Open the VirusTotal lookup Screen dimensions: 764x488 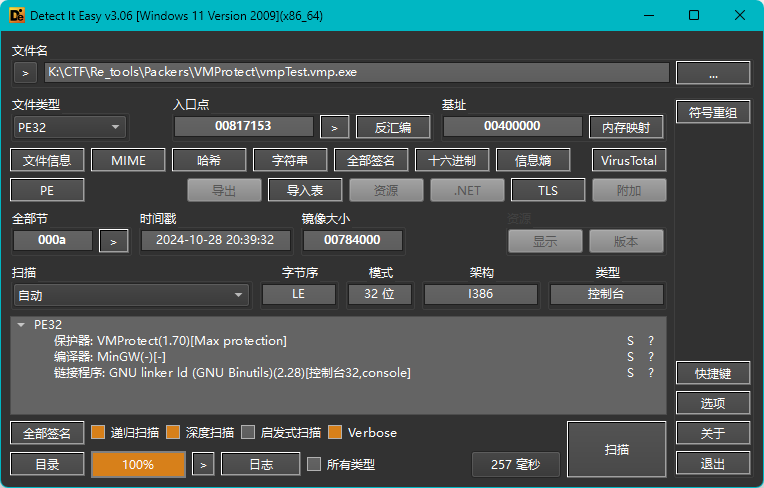point(629,160)
